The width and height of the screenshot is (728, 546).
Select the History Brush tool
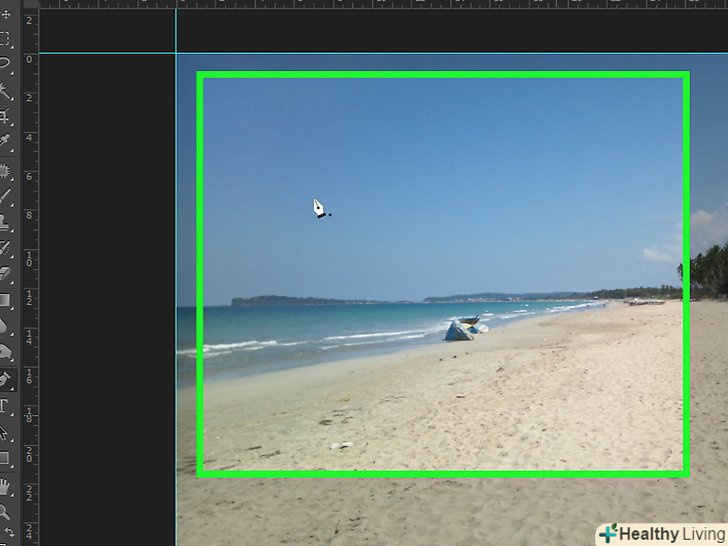(5, 247)
